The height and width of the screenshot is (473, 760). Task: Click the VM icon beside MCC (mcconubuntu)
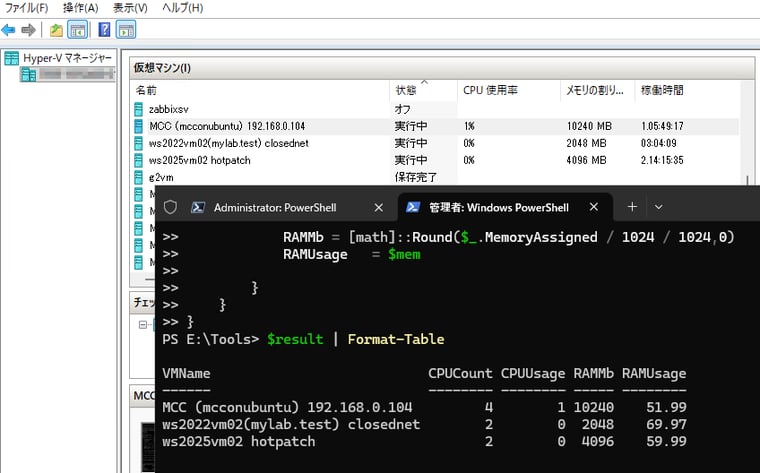click(x=139, y=126)
